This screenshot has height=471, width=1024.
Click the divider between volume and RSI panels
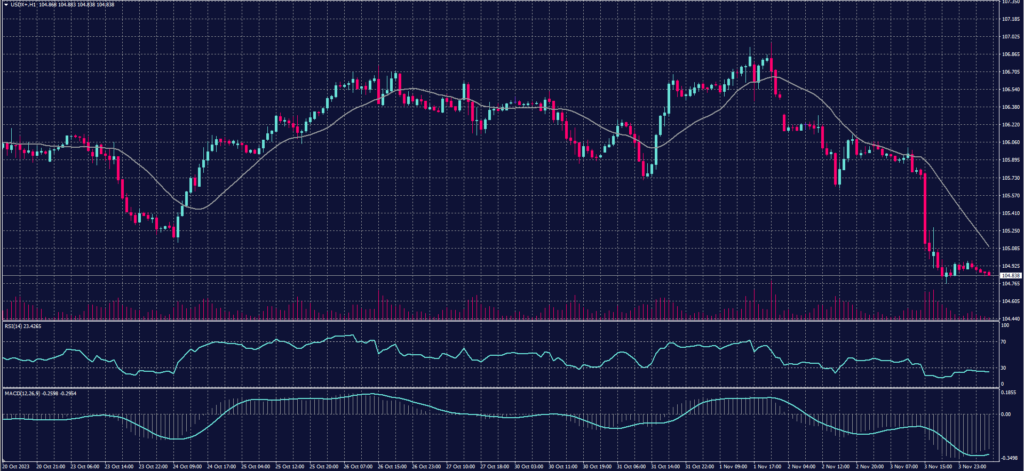pos(500,321)
